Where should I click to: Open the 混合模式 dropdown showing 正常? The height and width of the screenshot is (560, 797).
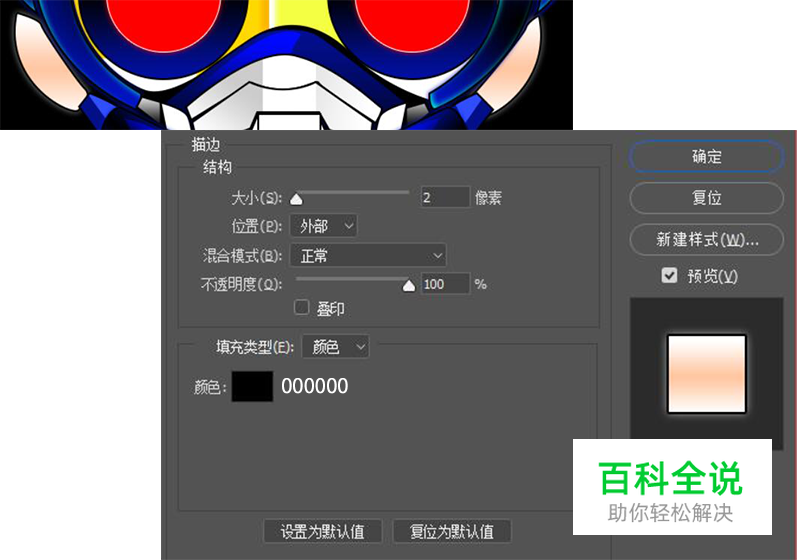pos(368,255)
